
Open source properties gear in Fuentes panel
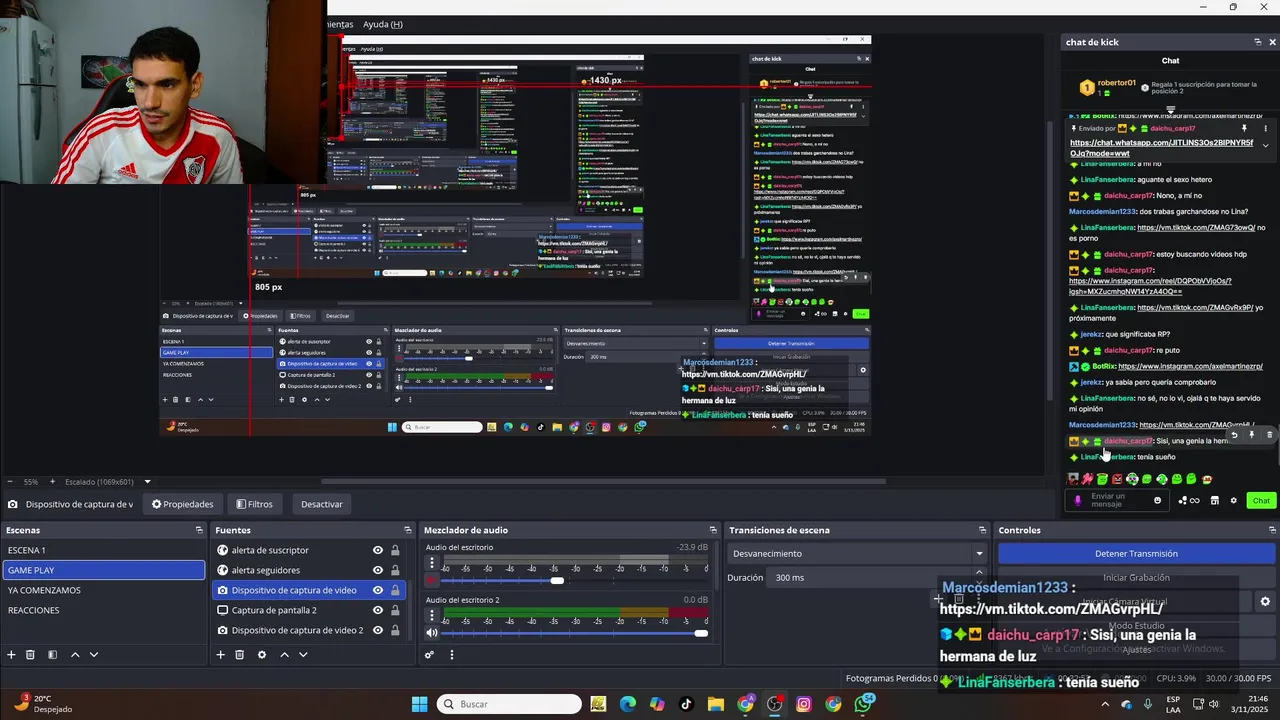(x=262, y=655)
